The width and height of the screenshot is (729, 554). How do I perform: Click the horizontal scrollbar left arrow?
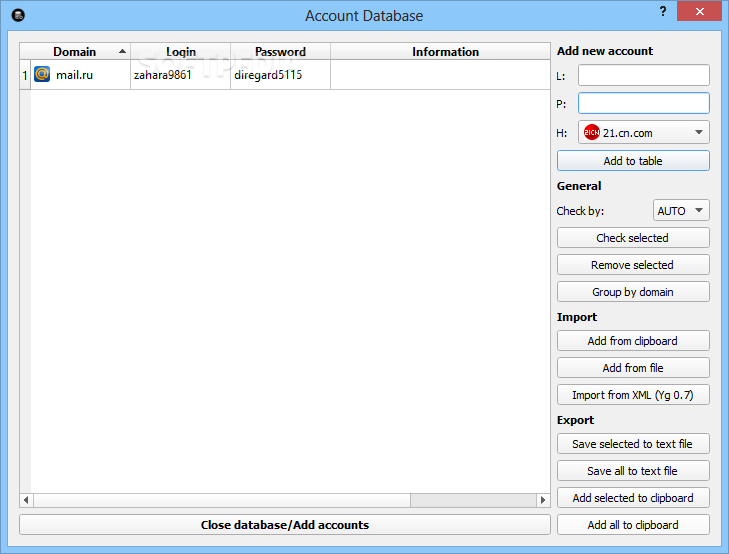click(26, 500)
